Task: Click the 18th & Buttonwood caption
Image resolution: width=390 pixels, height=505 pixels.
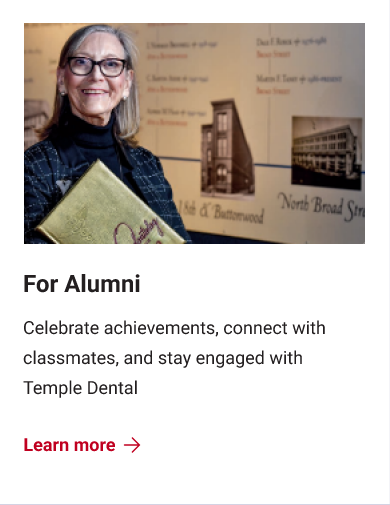Action: coord(222,212)
